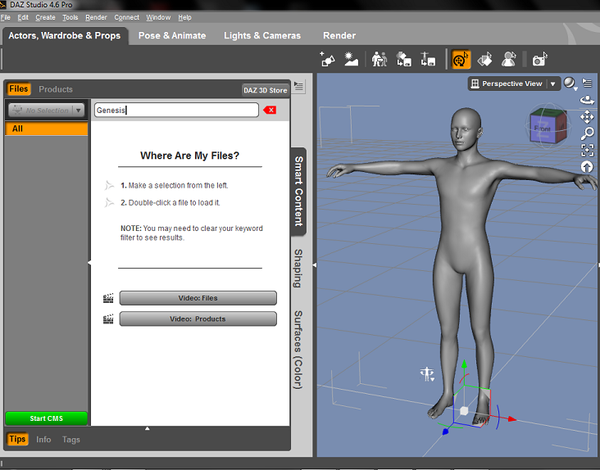
Task: Open the Window menu
Action: point(158,18)
